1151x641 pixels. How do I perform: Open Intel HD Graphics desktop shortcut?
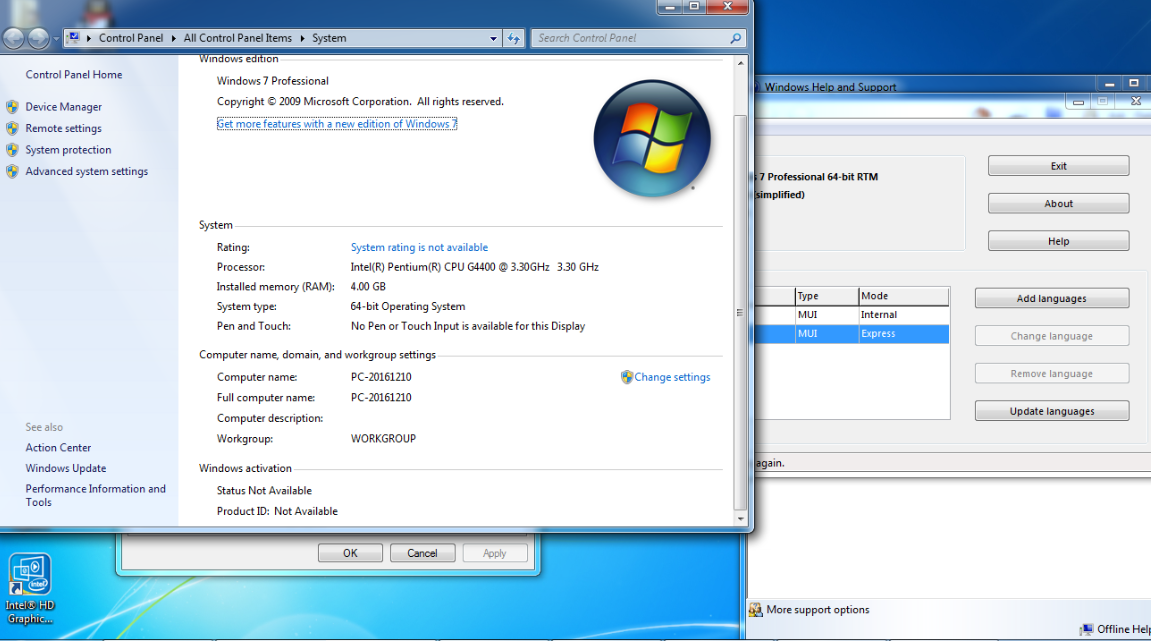click(x=30, y=589)
